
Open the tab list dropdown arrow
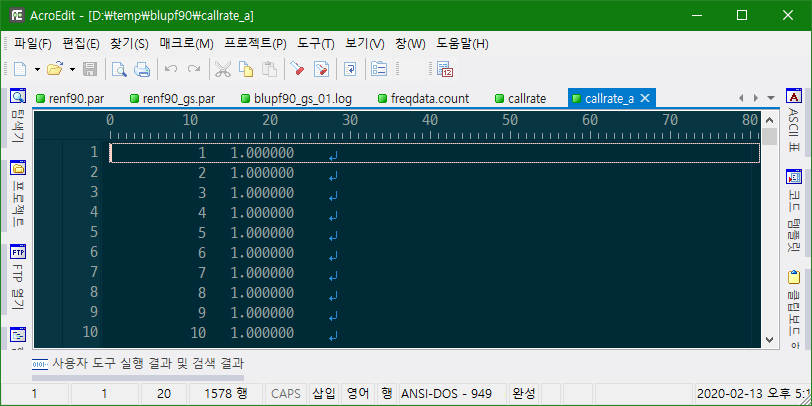(771, 98)
